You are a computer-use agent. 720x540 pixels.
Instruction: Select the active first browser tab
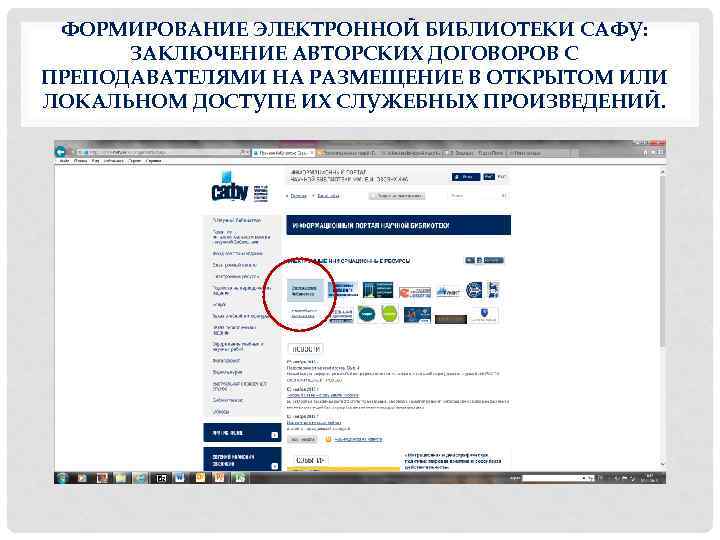283,152
